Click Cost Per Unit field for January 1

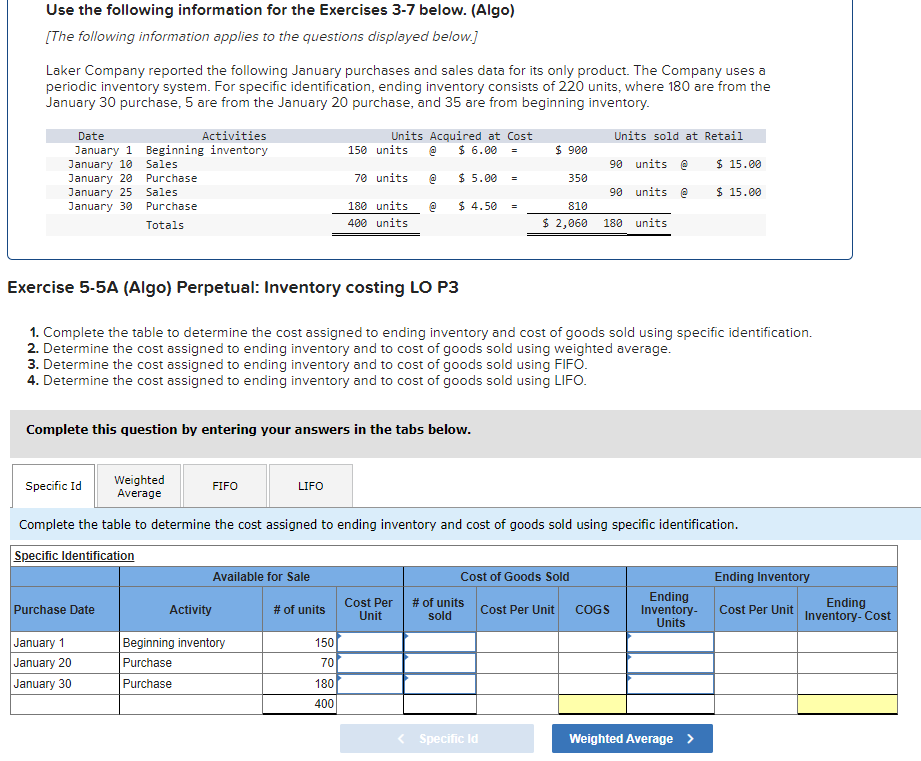tap(370, 642)
